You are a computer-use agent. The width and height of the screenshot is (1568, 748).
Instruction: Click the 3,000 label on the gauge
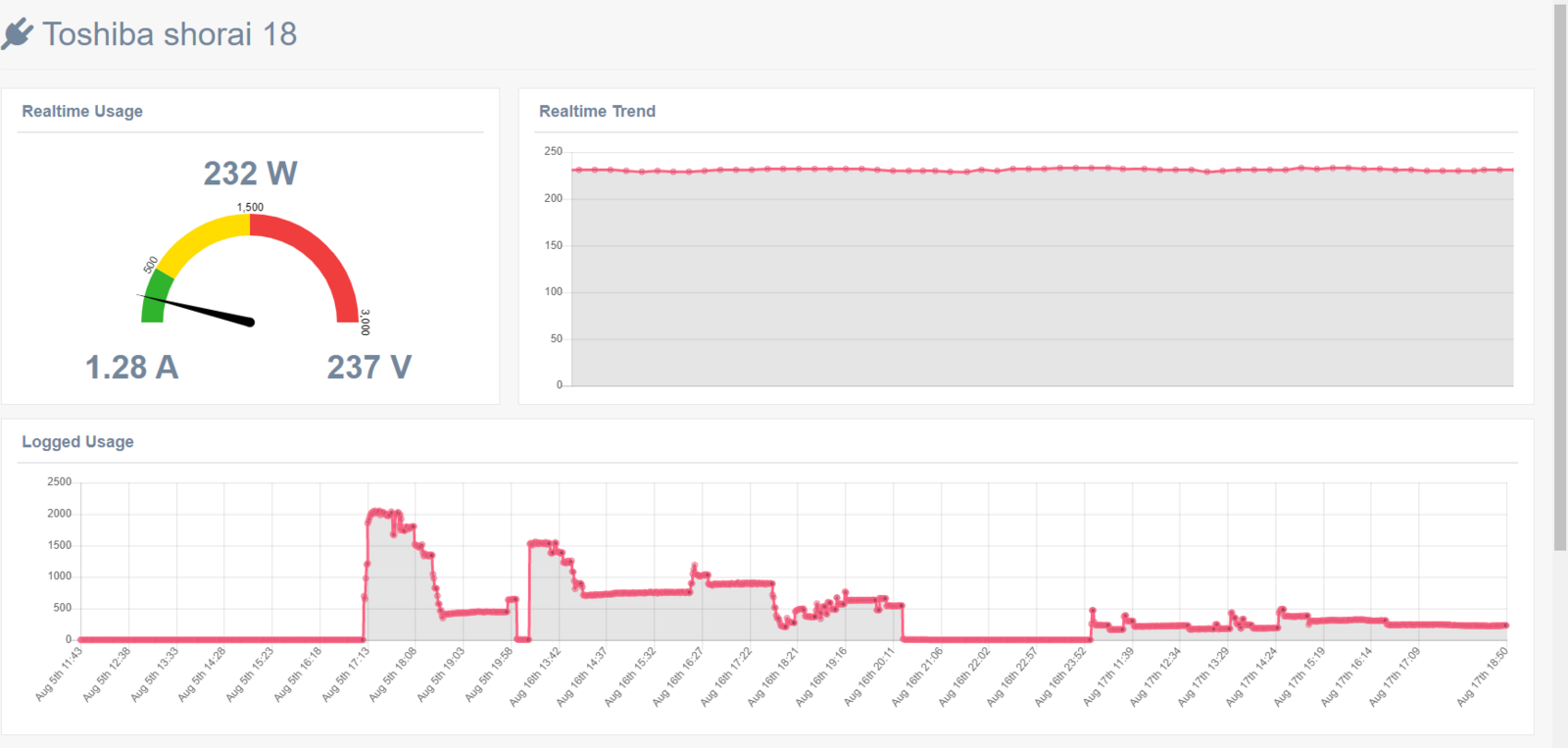[365, 322]
